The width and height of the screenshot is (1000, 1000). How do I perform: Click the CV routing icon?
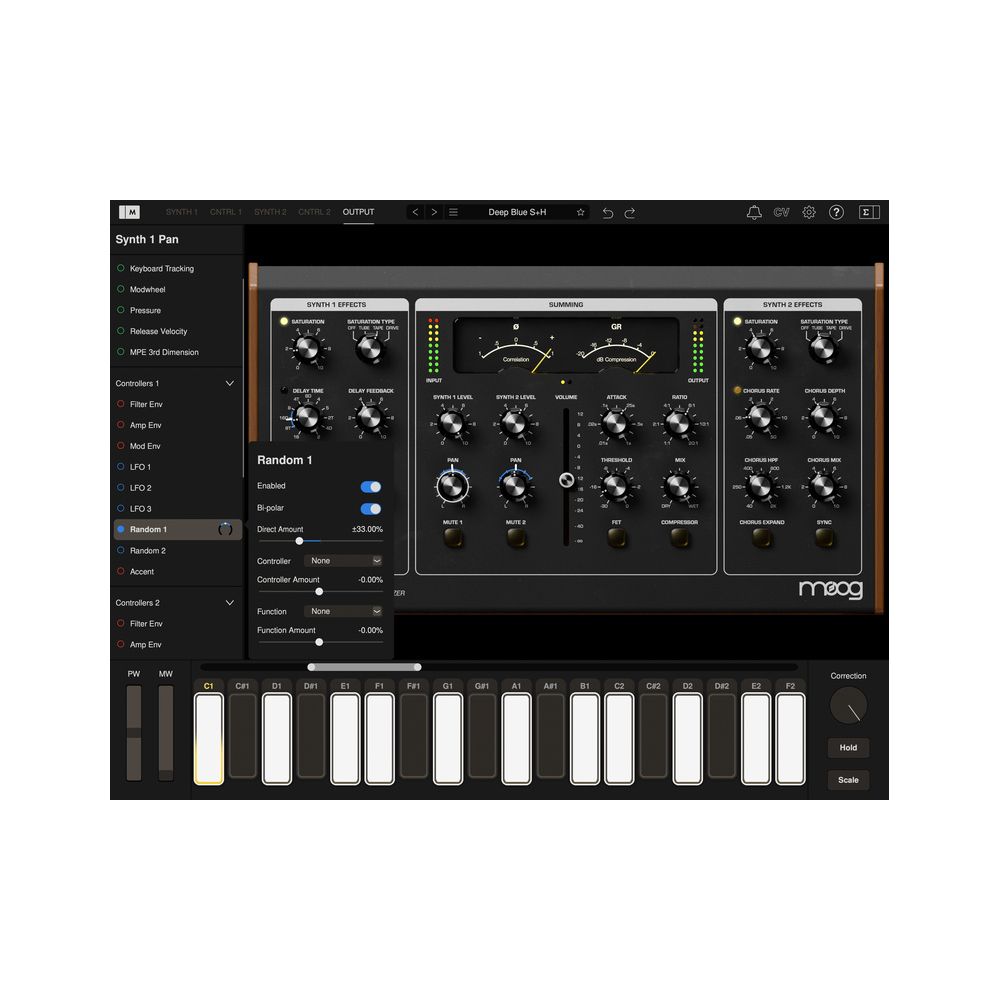pyautogui.click(x=782, y=212)
